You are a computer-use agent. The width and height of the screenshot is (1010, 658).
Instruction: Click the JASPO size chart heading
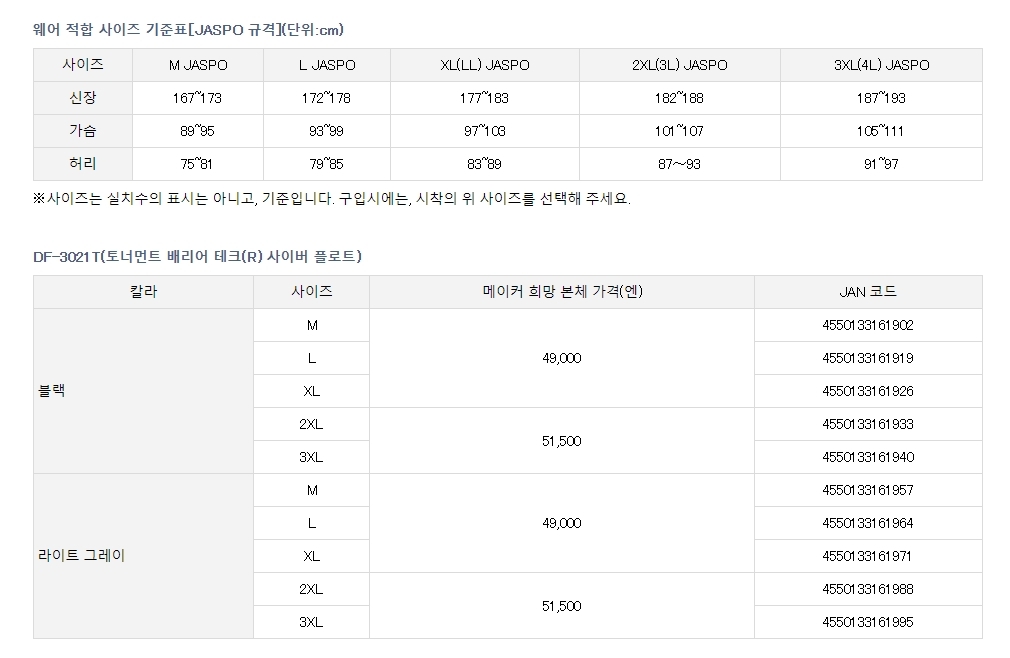(x=188, y=29)
